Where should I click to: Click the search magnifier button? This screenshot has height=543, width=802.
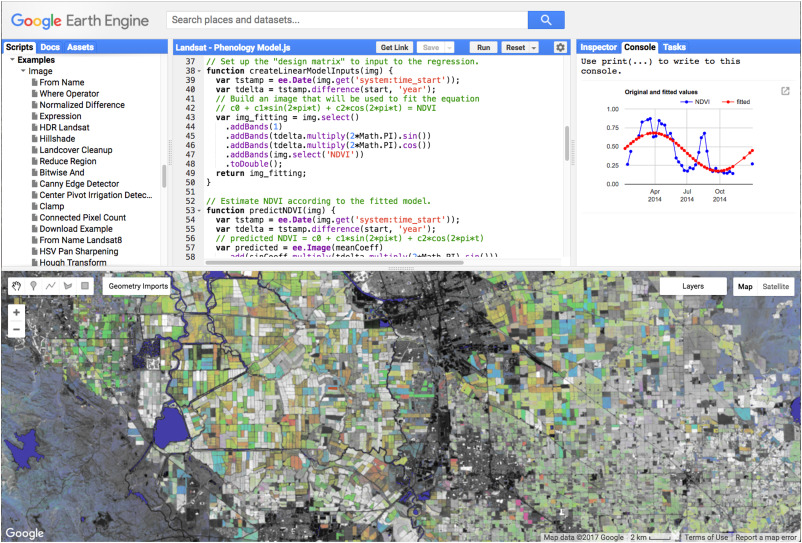(546, 20)
